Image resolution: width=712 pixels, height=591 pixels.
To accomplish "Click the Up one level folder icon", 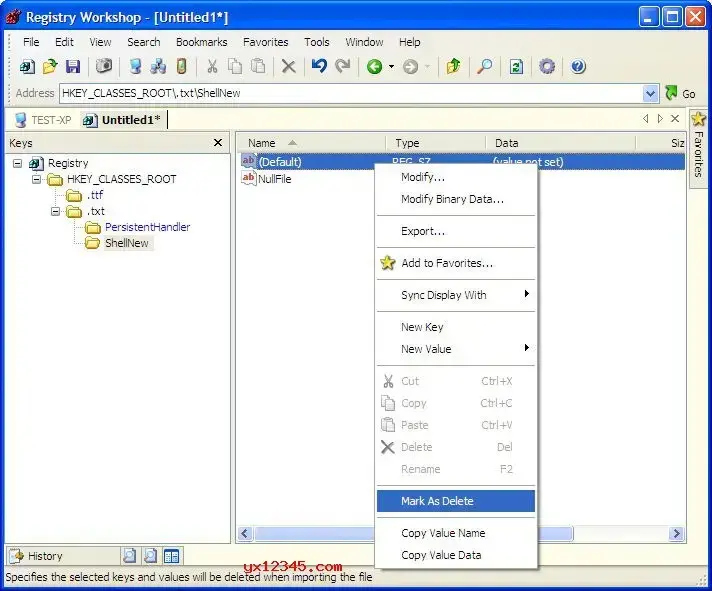I will 453,67.
